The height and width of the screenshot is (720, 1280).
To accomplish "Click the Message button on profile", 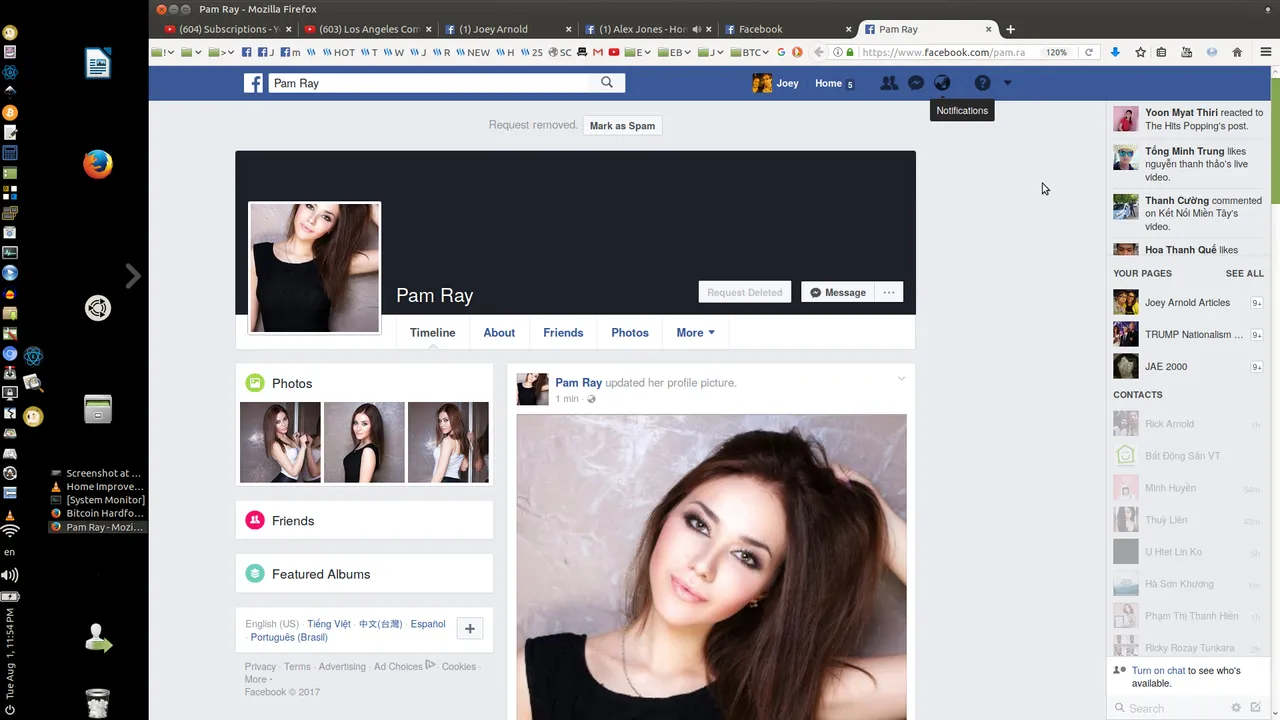I will [837, 292].
